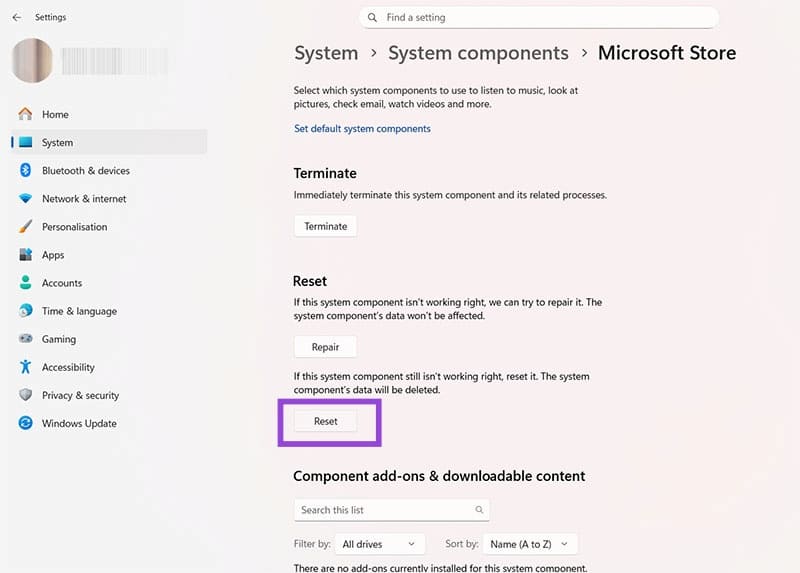Open the Name (A to Z) sort dropdown

click(530, 544)
